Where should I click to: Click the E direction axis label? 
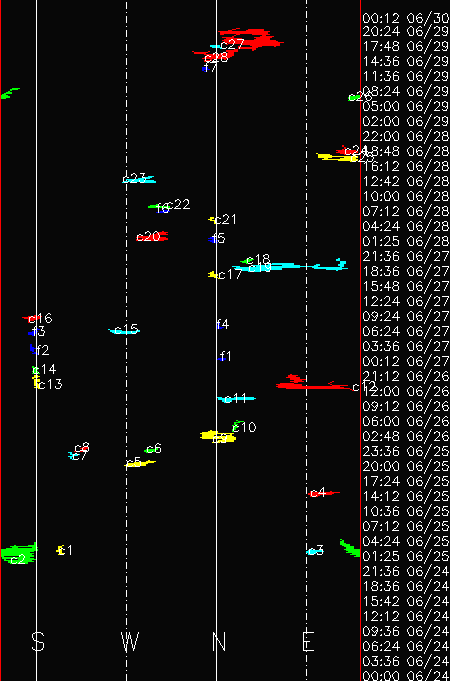[x=308, y=641]
